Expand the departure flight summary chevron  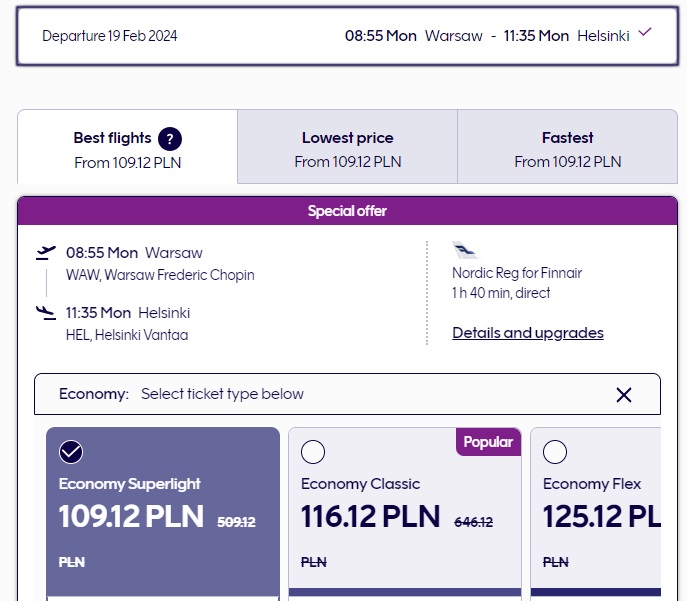pos(645,32)
